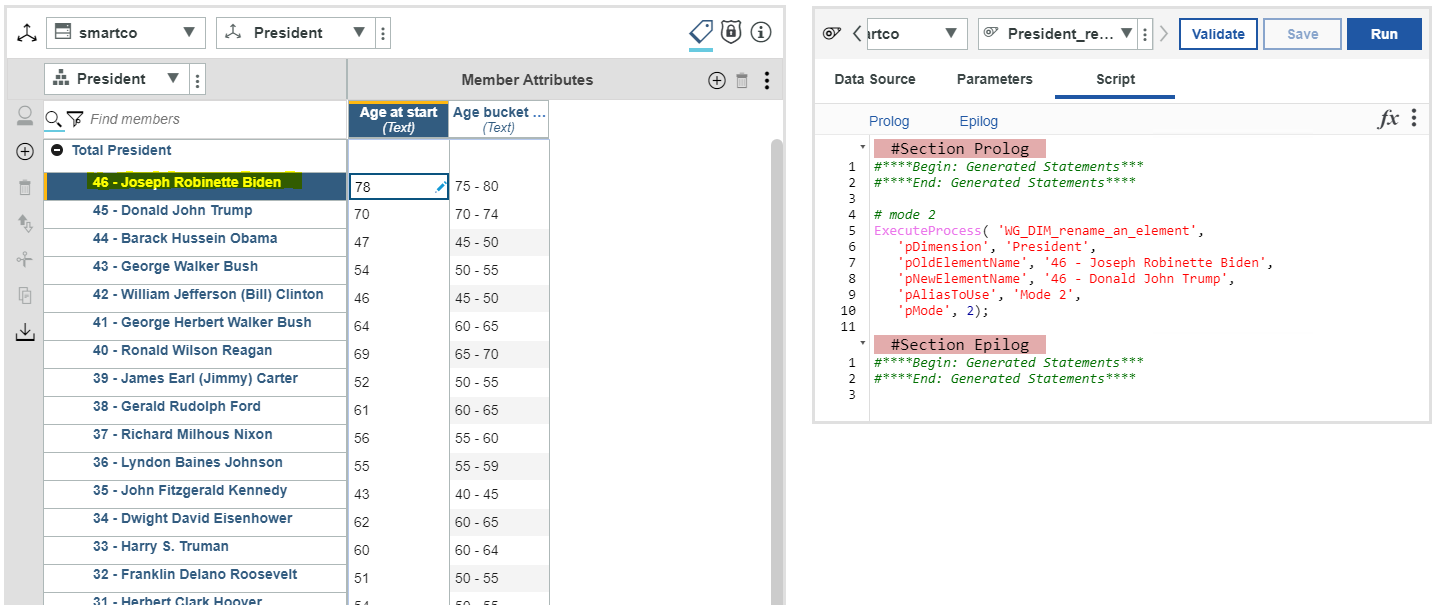Delete attribute using Member Attributes trash icon

coord(742,81)
